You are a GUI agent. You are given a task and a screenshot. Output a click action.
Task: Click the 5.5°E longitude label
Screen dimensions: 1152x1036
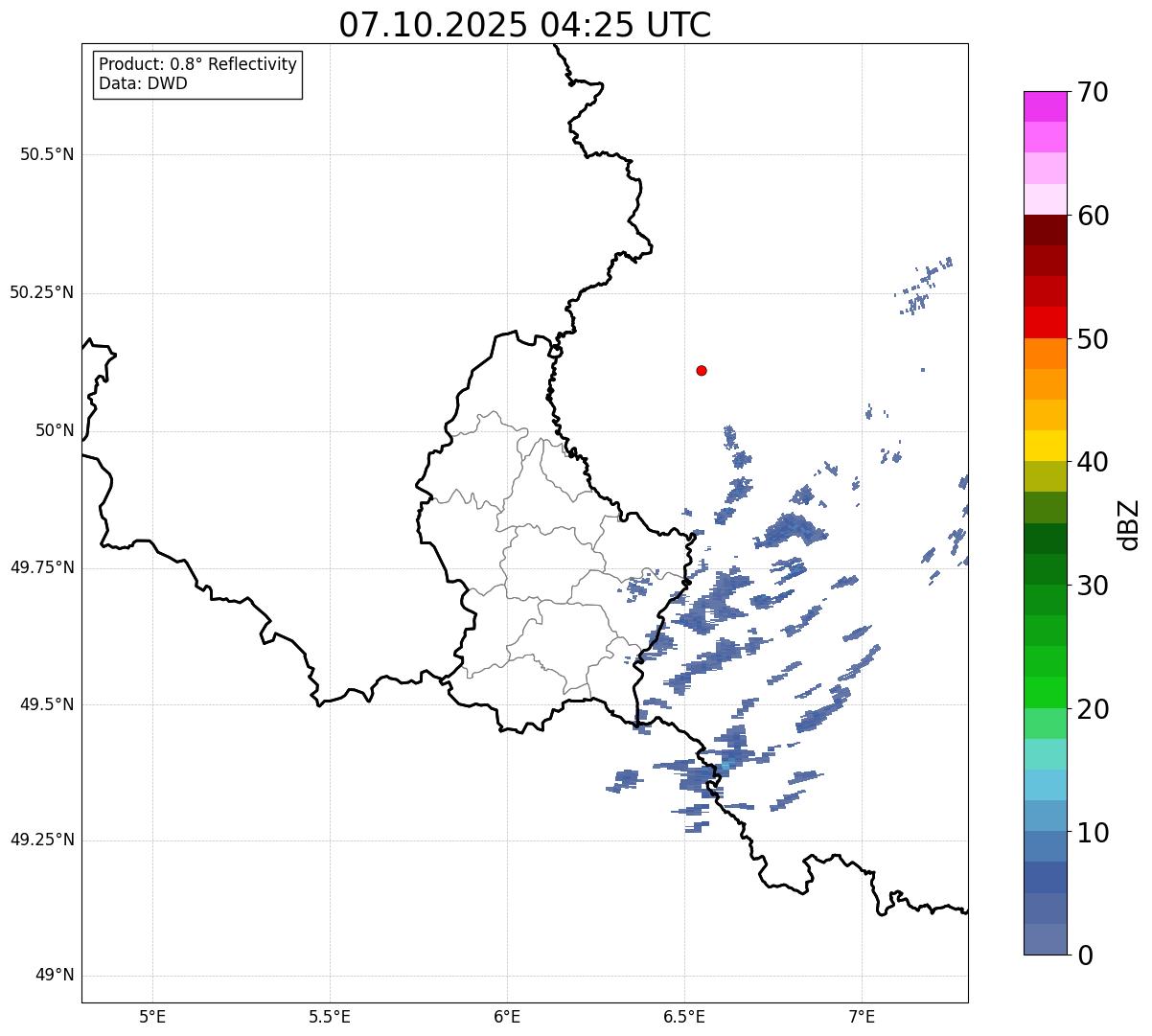330,1016
